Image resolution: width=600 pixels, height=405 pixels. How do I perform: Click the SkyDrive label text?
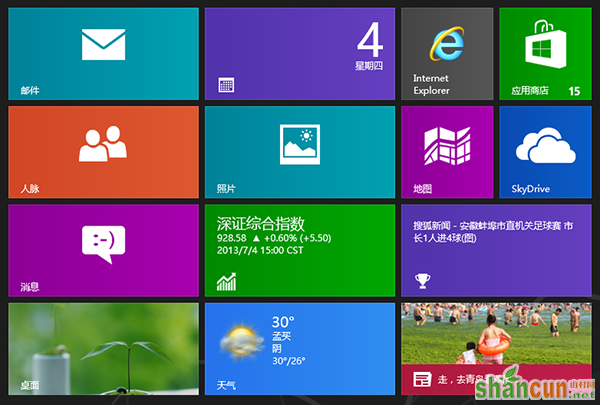[x=531, y=189]
